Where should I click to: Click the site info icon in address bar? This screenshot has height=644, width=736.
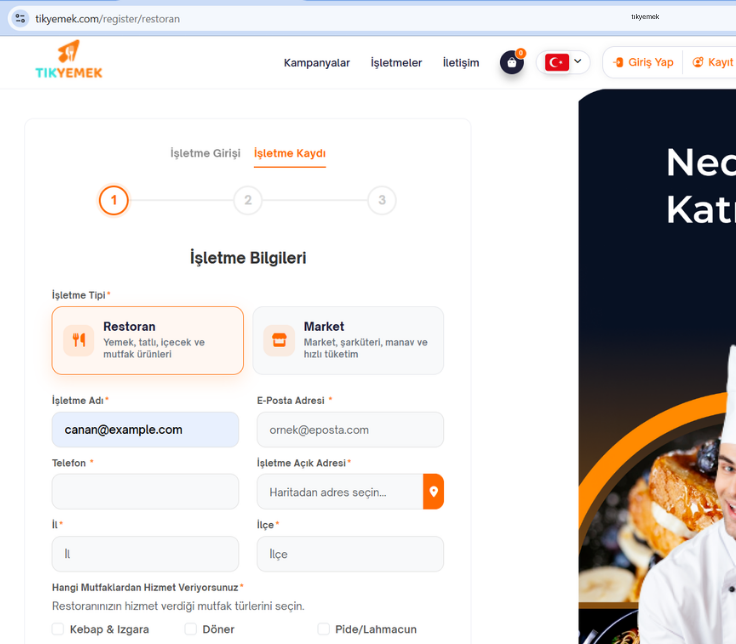point(20,19)
